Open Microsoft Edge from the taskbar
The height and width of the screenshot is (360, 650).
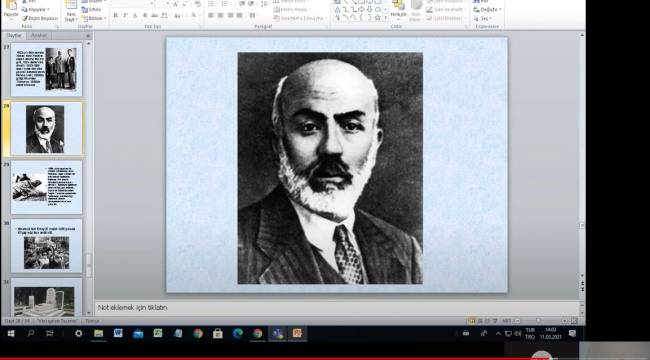(238, 333)
